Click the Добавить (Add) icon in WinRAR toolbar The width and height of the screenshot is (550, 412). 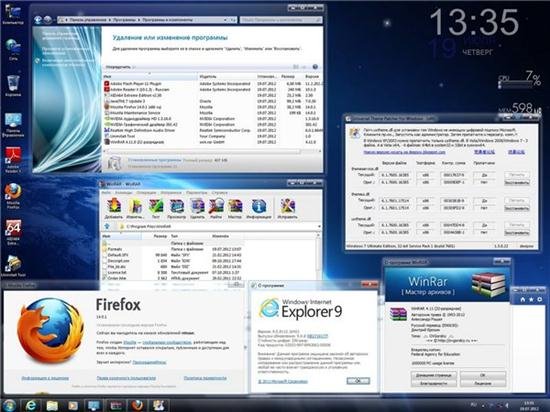click(x=114, y=208)
